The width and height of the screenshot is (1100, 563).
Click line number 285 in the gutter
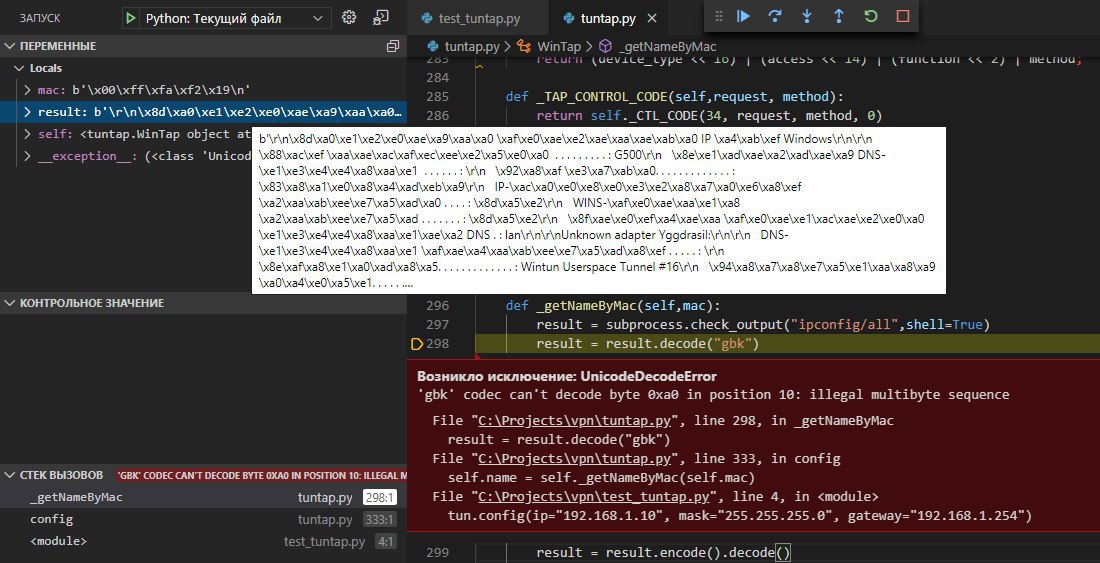[x=437, y=96]
